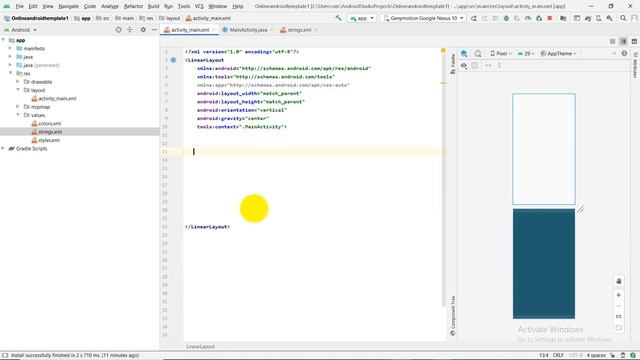The width and height of the screenshot is (640, 360).
Task: Open the Build menu
Action: [153, 6]
